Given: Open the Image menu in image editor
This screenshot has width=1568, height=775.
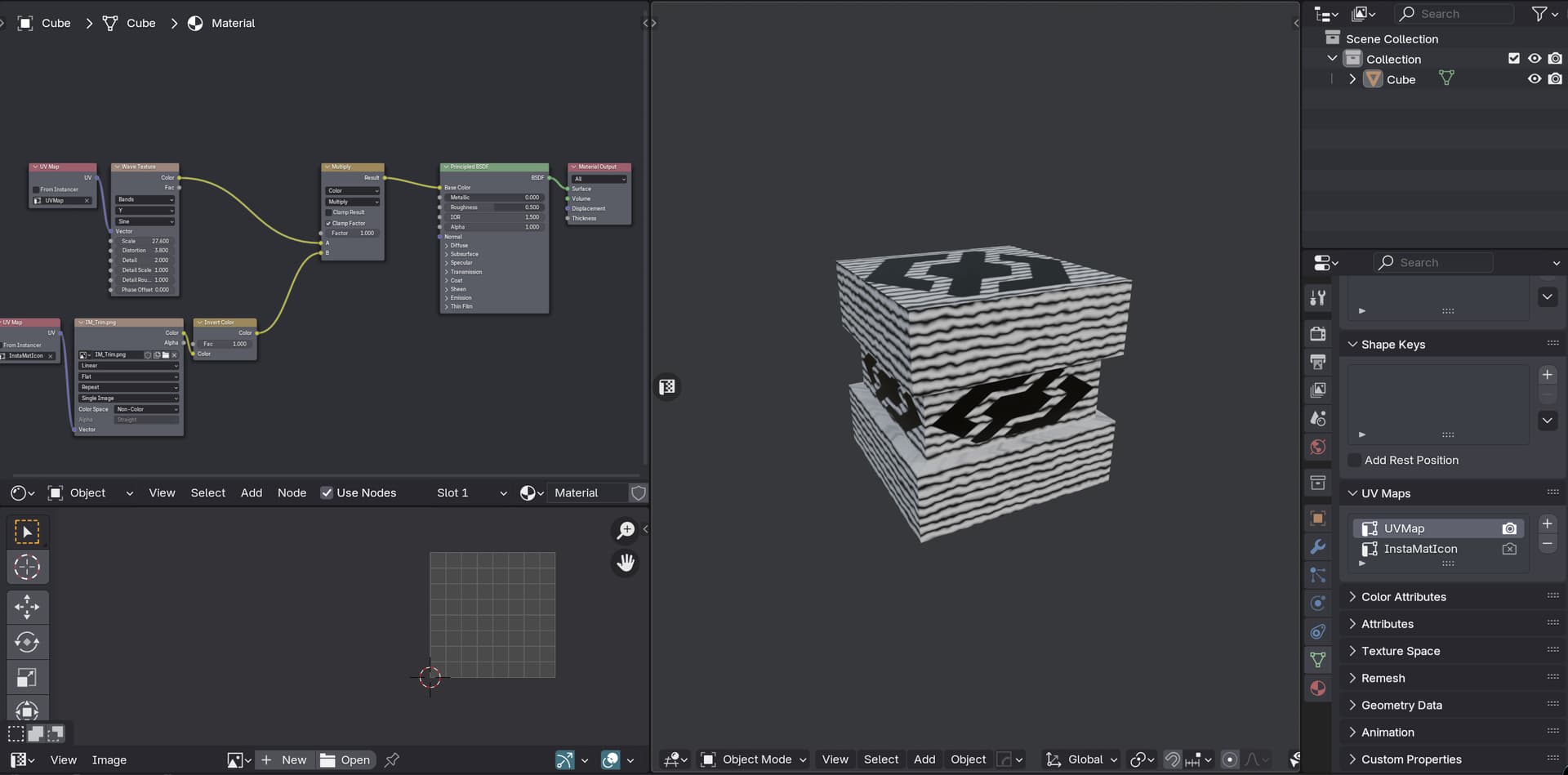Looking at the screenshot, I should point(109,759).
